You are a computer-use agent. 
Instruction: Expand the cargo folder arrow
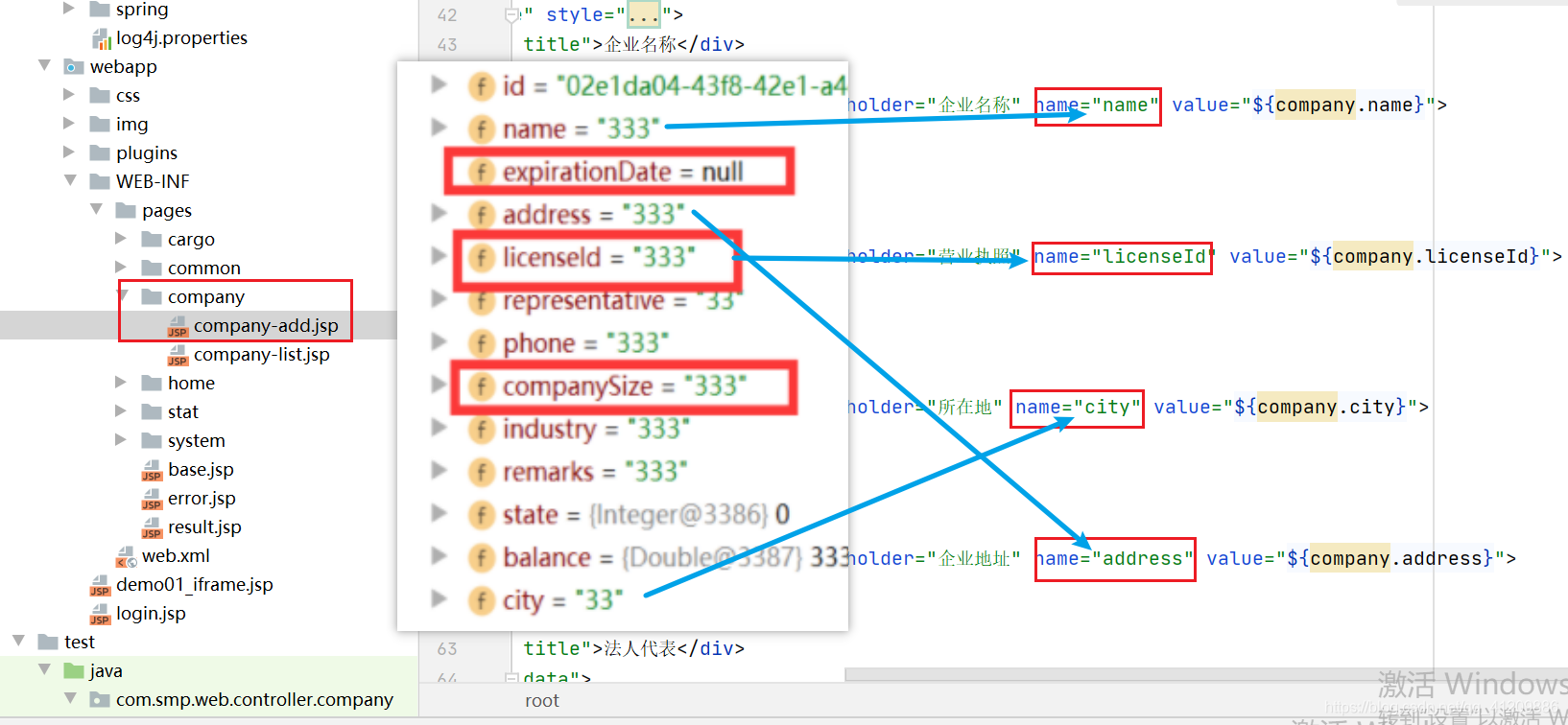[x=121, y=239]
